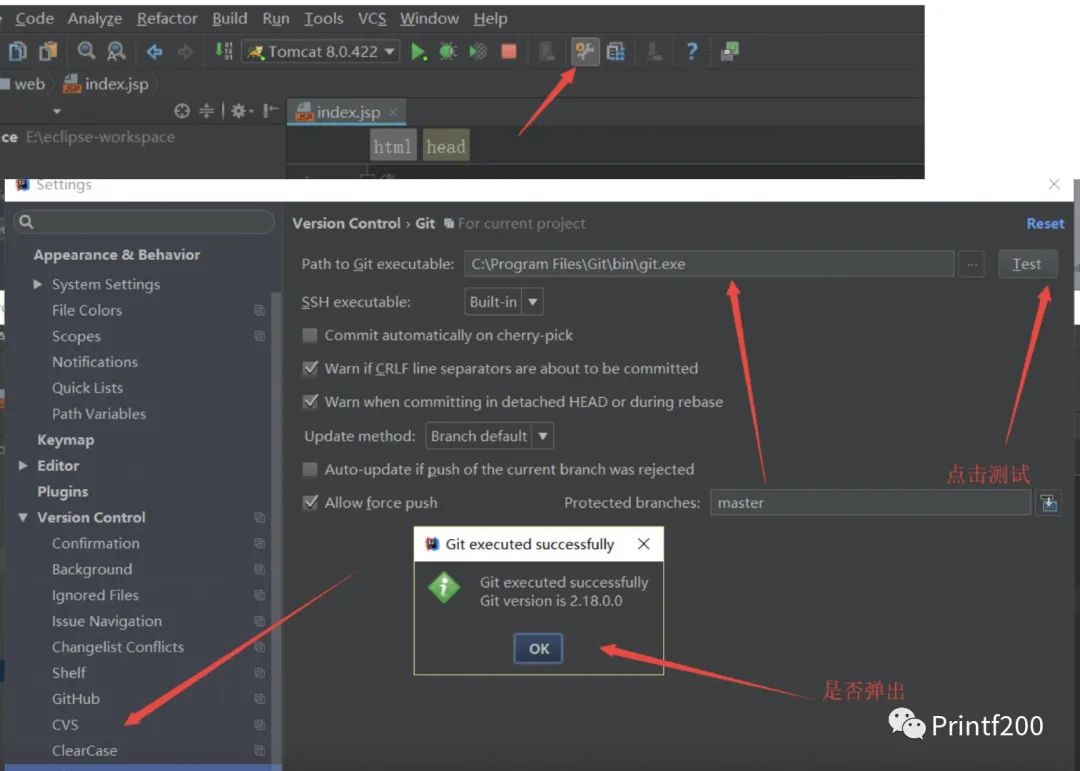
Task: Click the index.jsp breadcrumb in navigation bar
Action: pos(106,84)
